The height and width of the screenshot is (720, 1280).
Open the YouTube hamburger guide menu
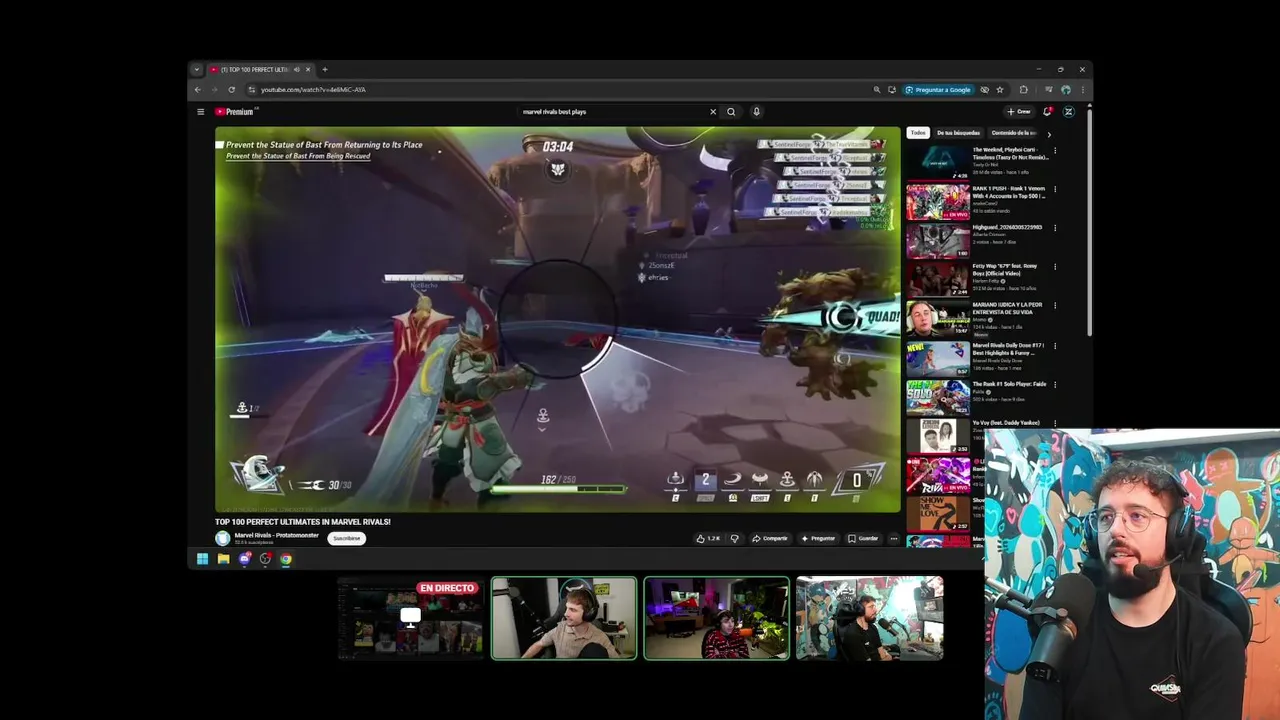click(x=200, y=112)
